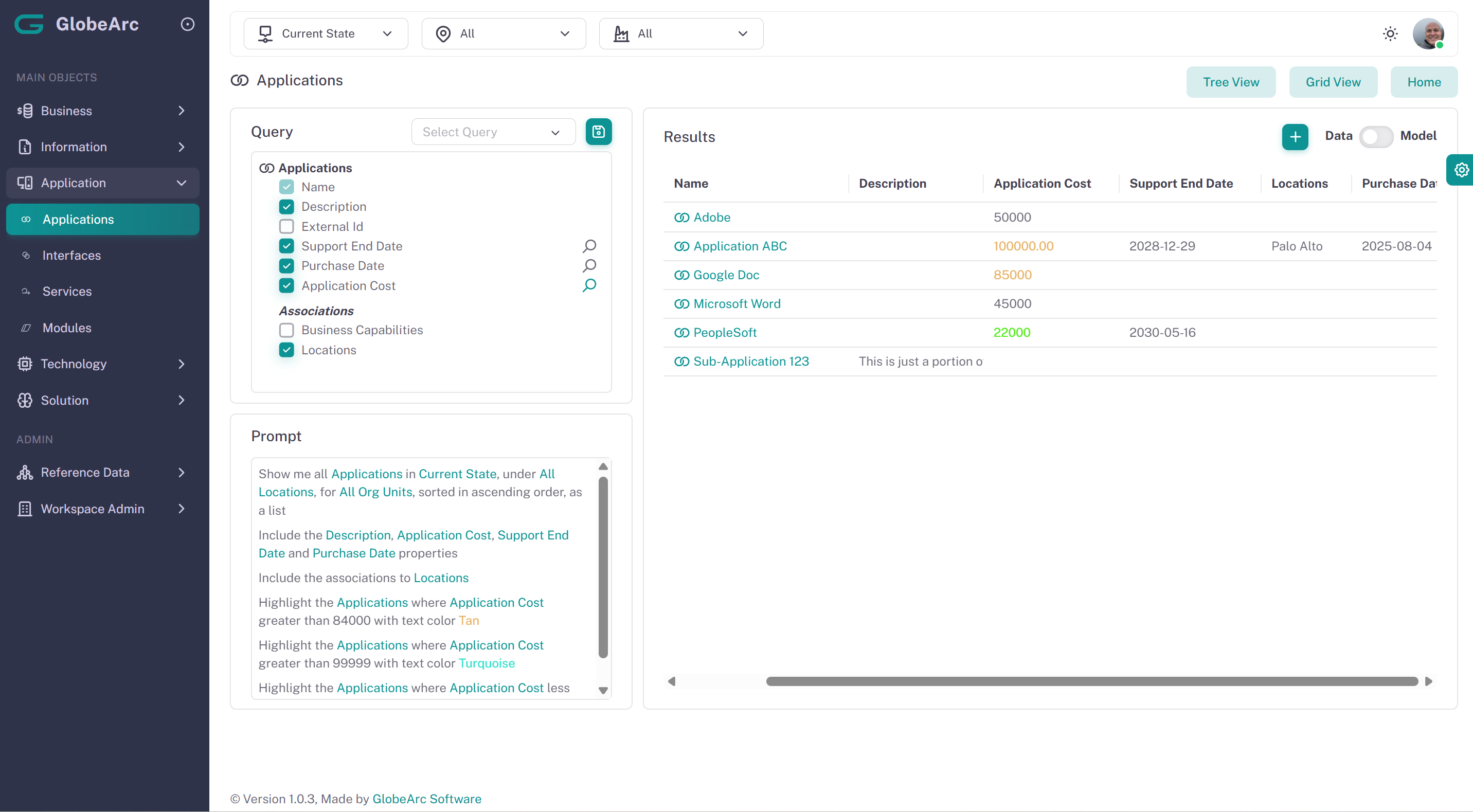Open Interfaces in the sidebar
This screenshot has height=812, width=1473.
[71, 255]
